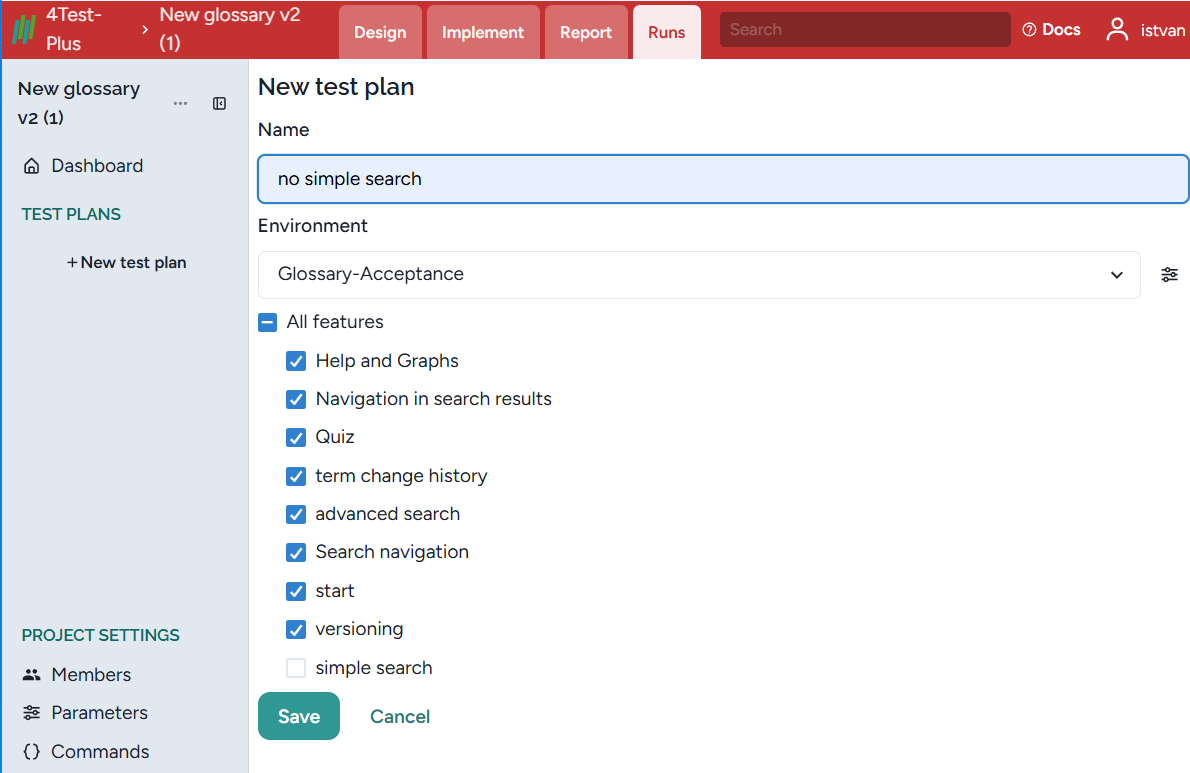This screenshot has width=1190, height=773.
Task: Open the project options ellipsis menu
Action: [180, 104]
